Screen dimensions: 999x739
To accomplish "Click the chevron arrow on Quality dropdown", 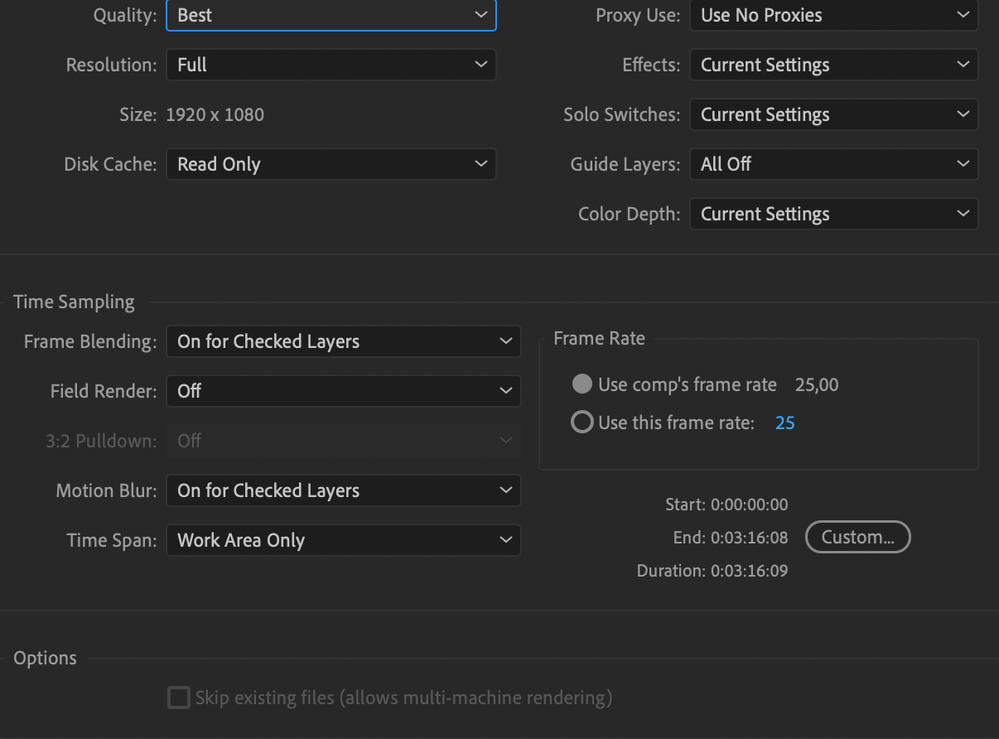I will (481, 14).
